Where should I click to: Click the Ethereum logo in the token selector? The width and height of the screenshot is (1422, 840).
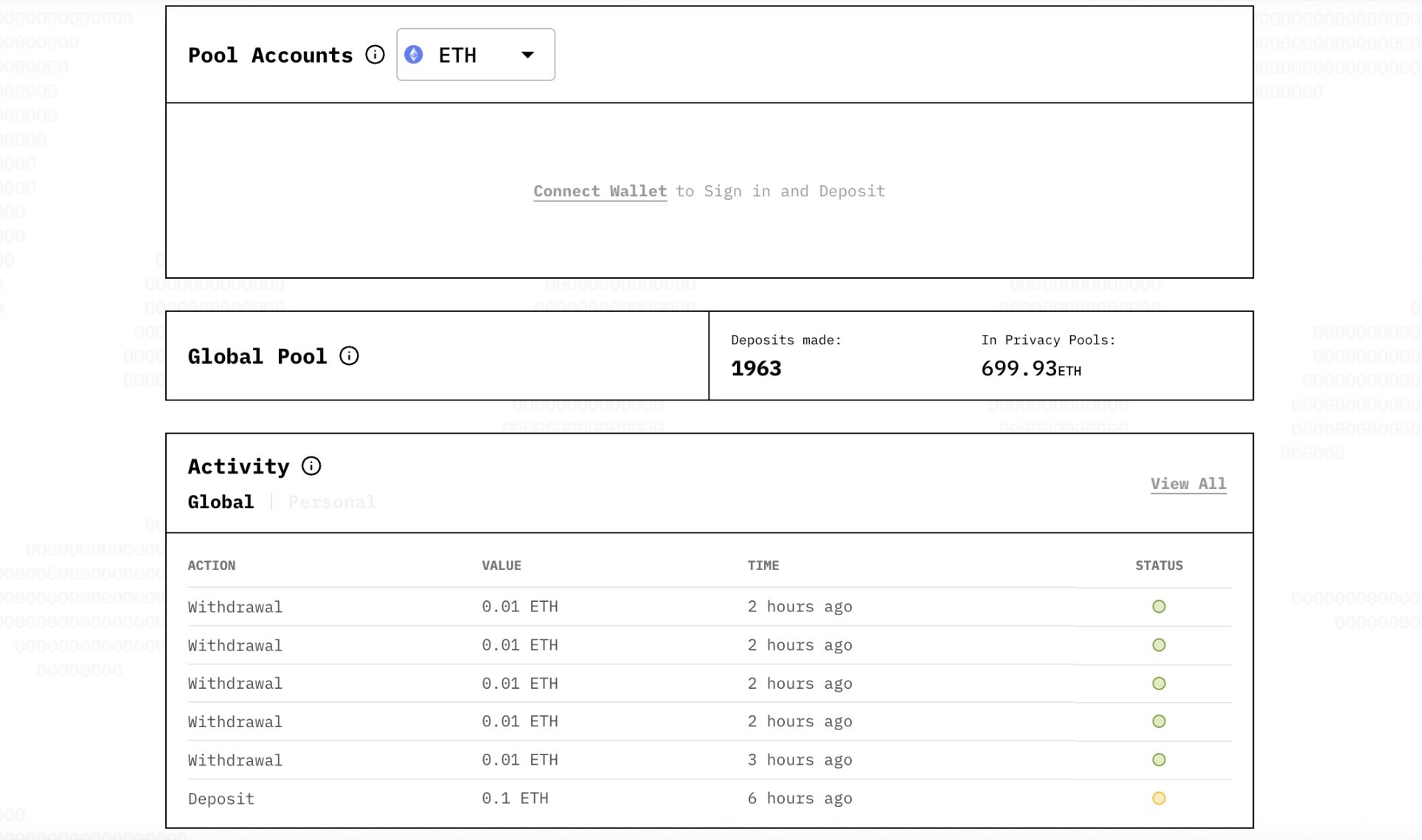(415, 54)
